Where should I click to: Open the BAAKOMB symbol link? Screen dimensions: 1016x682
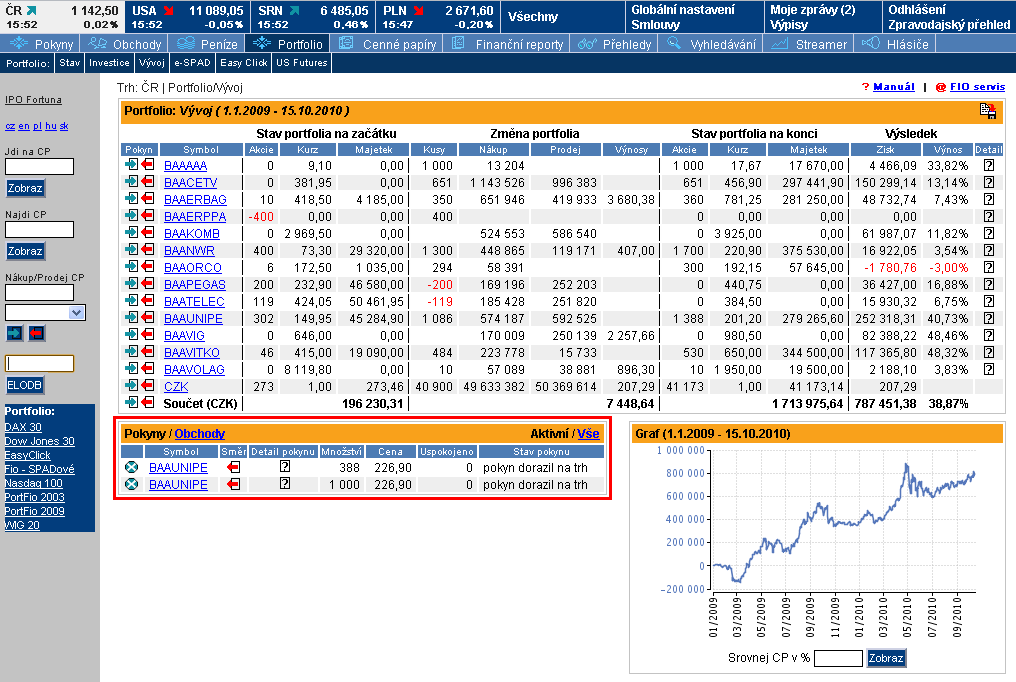(192, 233)
